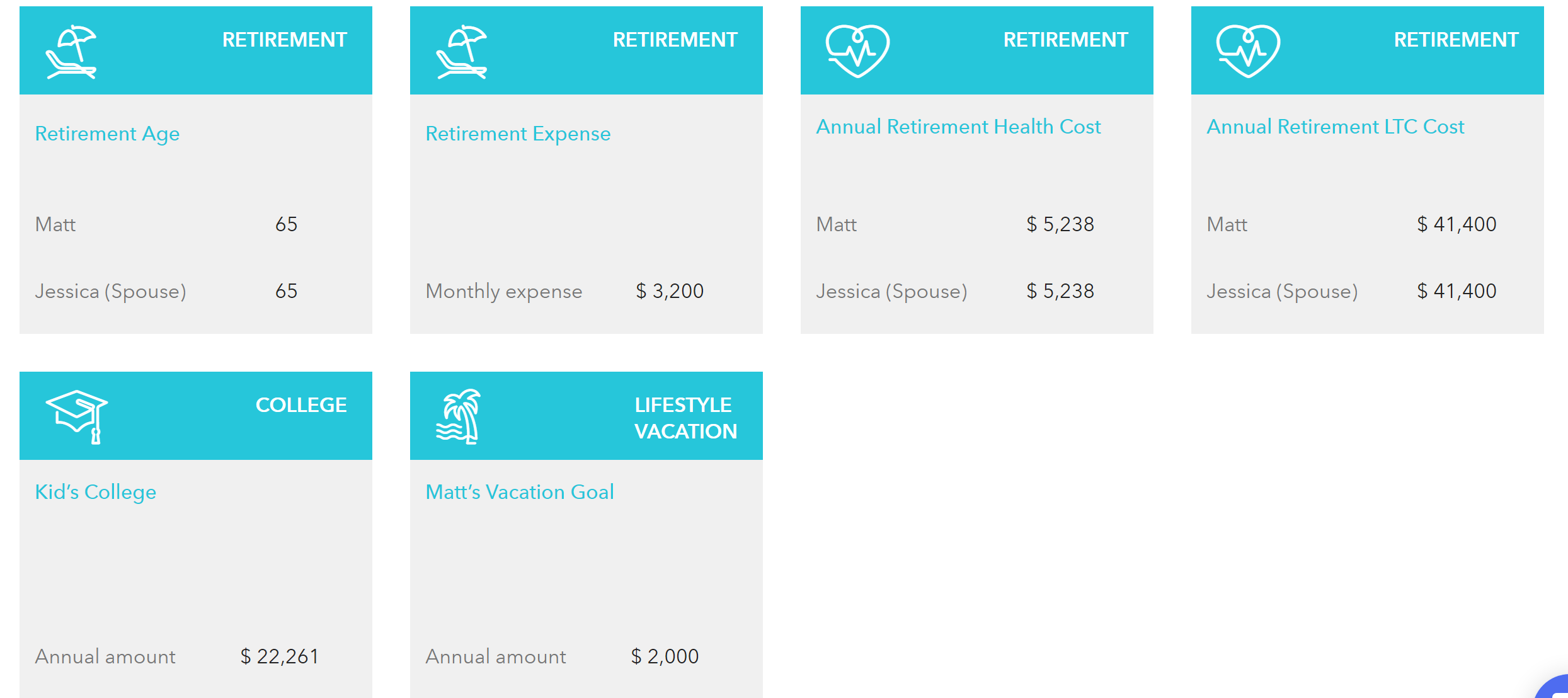Open Annual Retirement Health Cost link
1568x698 pixels.
pyautogui.click(x=958, y=127)
